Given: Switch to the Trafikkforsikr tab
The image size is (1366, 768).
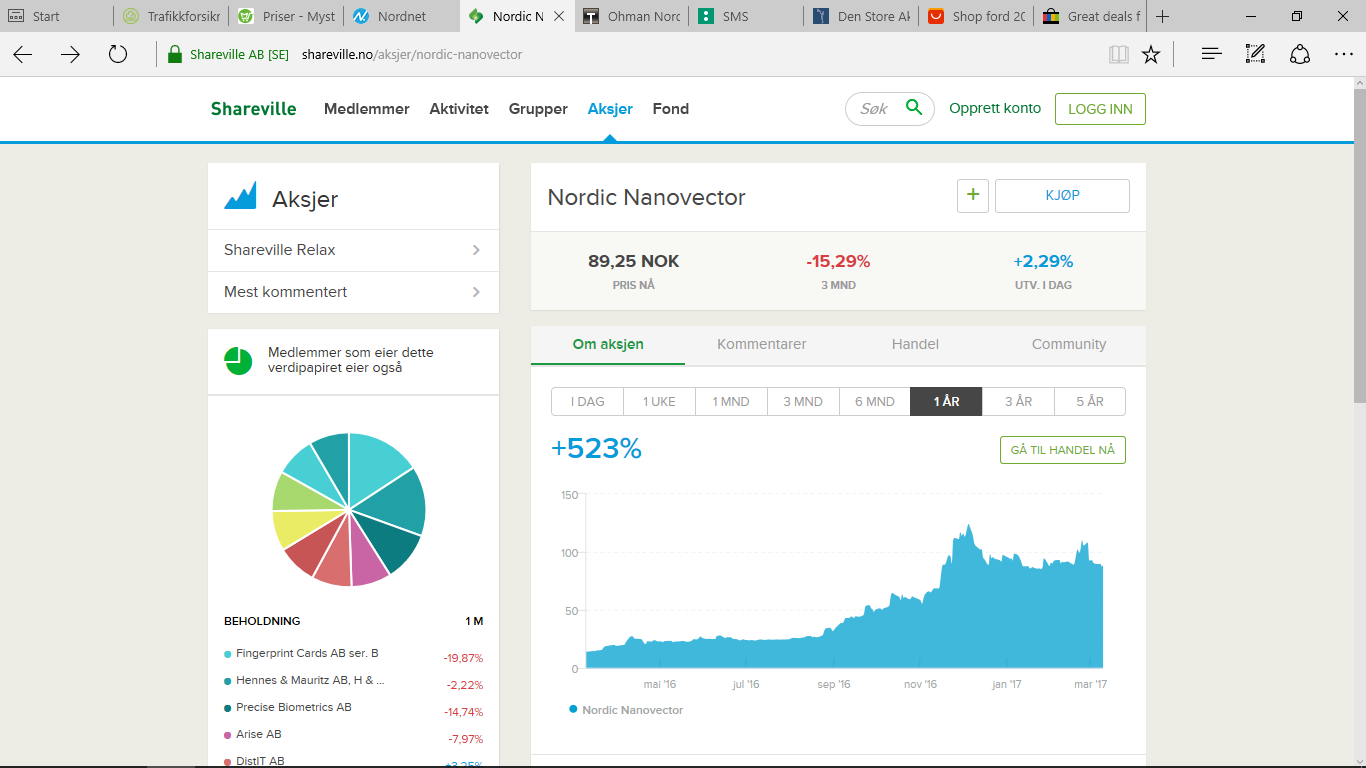Looking at the screenshot, I should (170, 16).
